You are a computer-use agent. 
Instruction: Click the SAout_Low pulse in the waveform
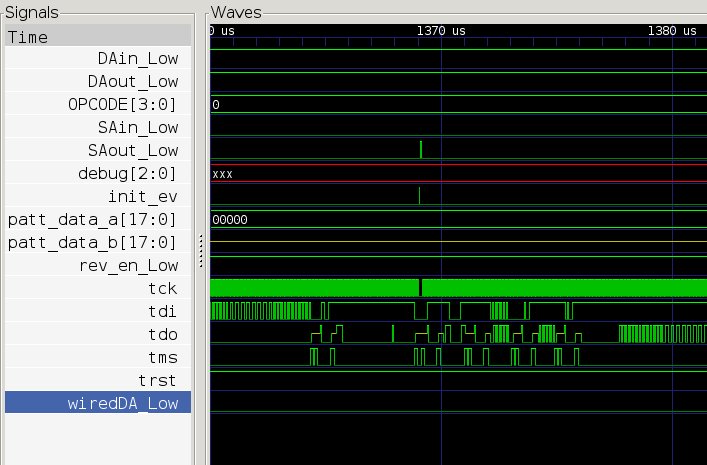pyautogui.click(x=421, y=150)
